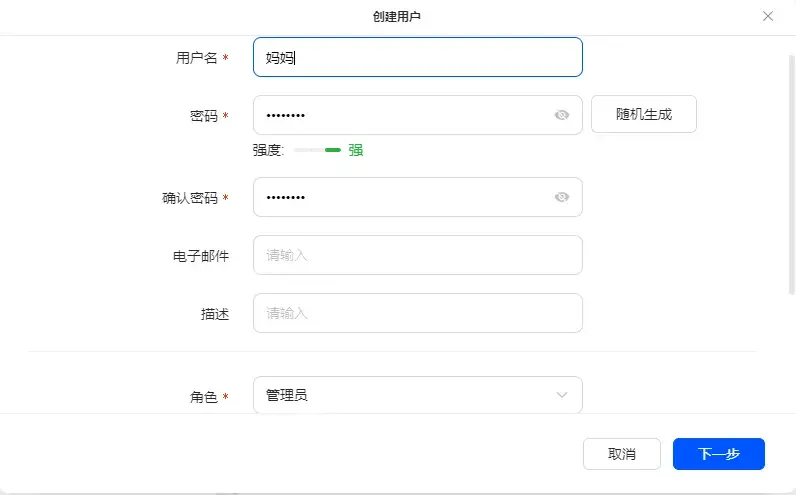Expand the 角色 dropdown chevron arrow
Image resolution: width=796 pixels, height=495 pixels.
pos(562,395)
